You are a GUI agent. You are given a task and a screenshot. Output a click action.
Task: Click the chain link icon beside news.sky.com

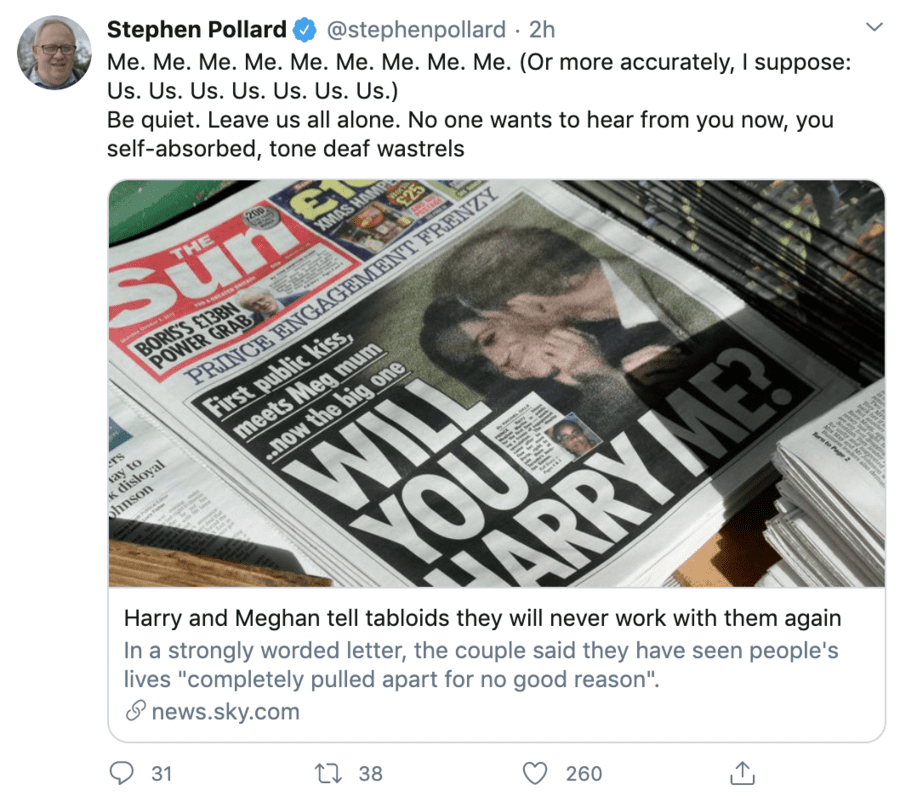point(135,712)
